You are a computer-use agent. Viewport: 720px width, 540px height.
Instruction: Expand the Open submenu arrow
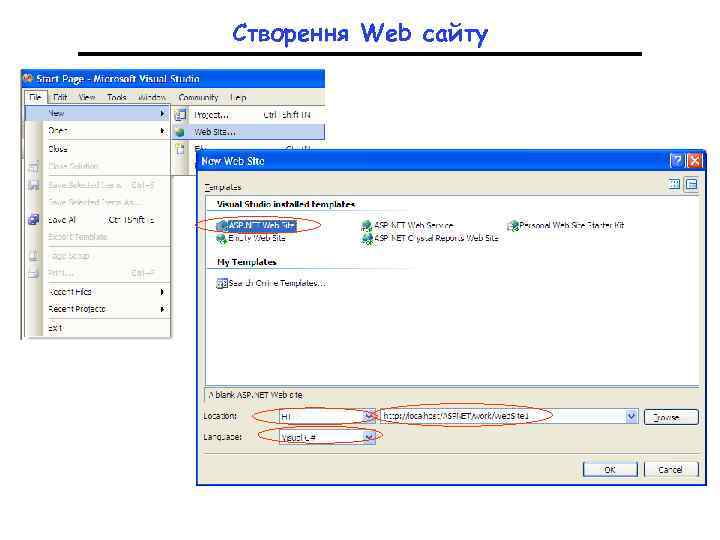163,131
